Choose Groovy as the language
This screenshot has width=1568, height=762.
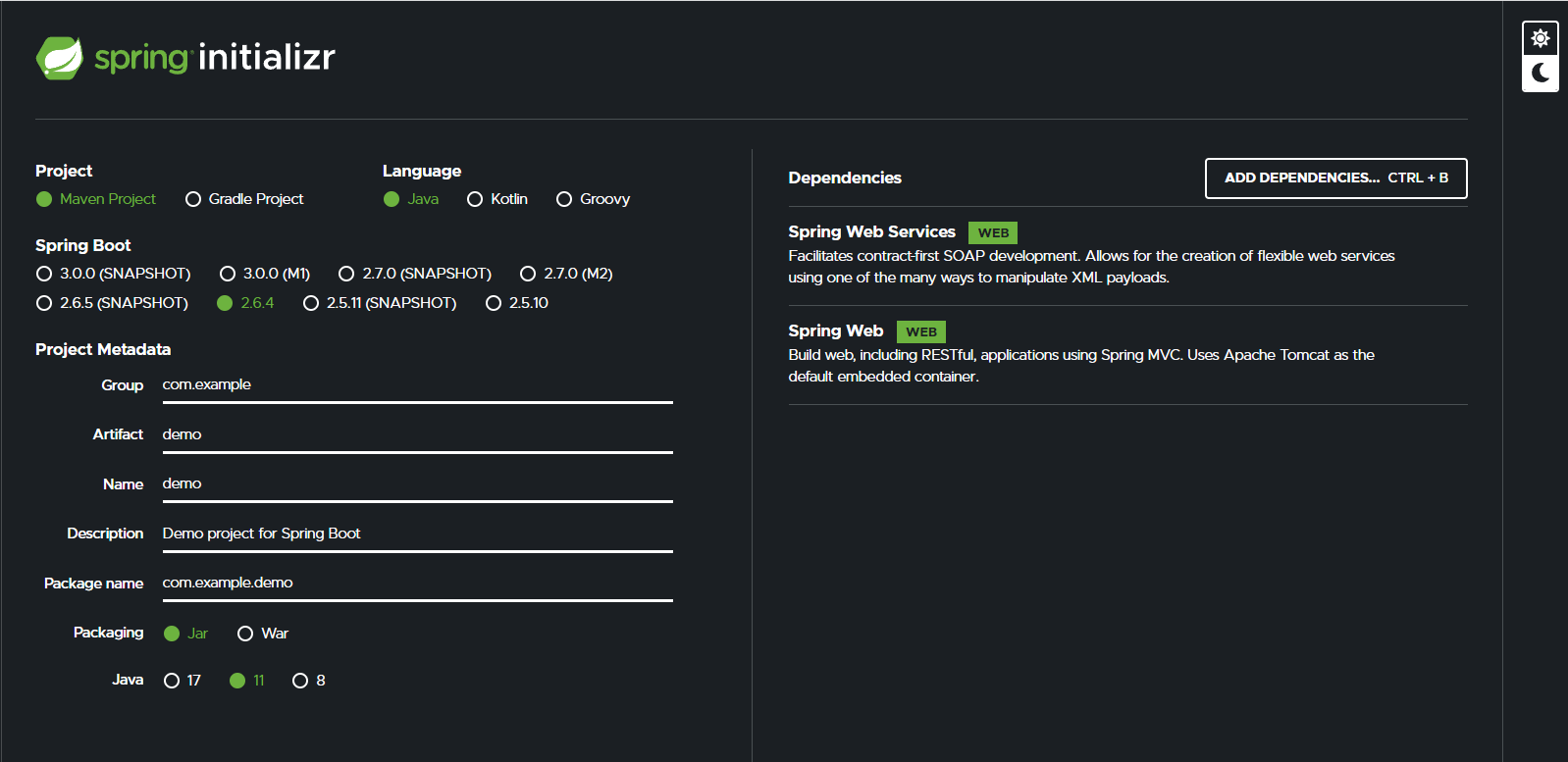[593, 199]
